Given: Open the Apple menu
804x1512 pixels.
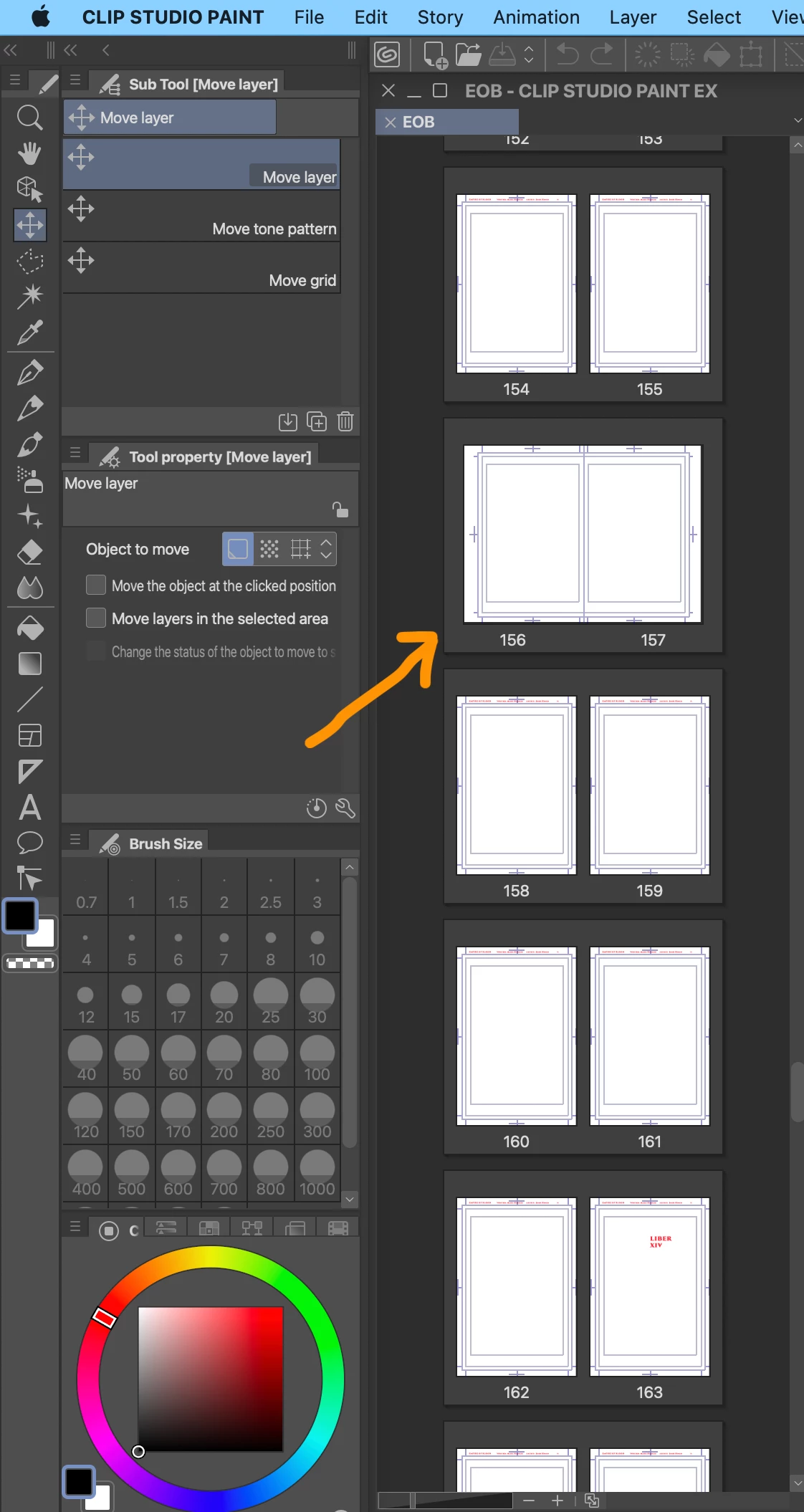Looking at the screenshot, I should tap(42, 16).
